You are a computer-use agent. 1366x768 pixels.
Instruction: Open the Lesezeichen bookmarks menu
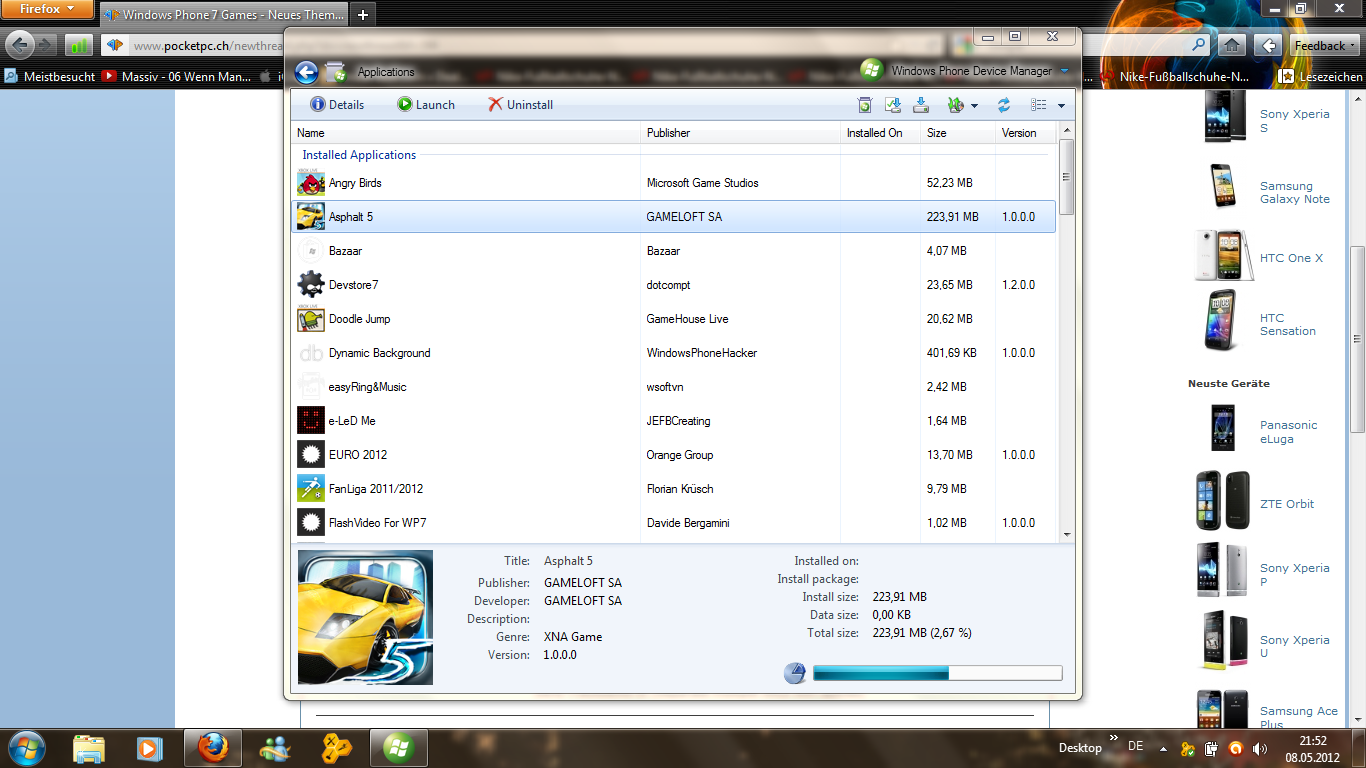coord(1321,76)
